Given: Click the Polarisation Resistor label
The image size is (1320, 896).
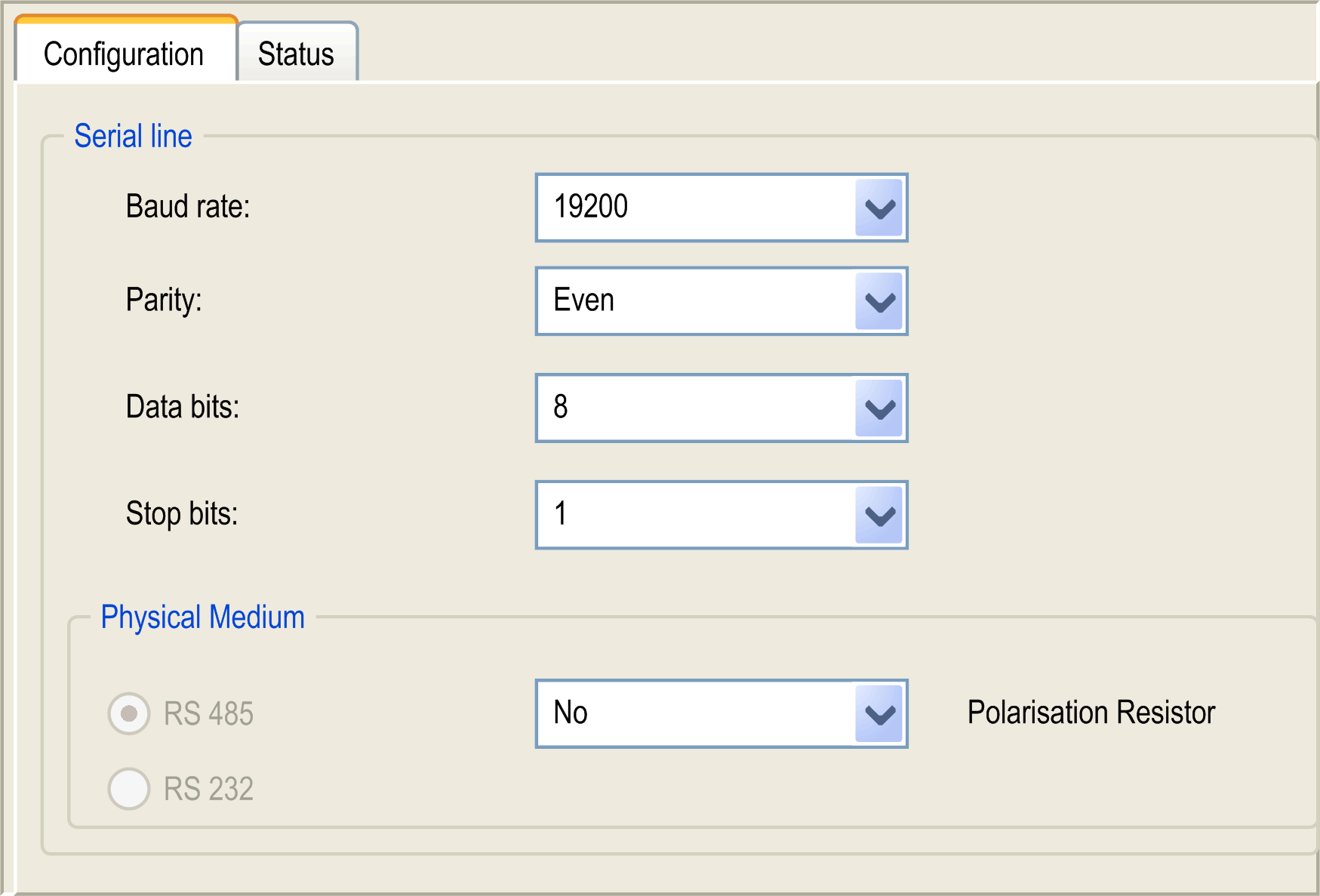Looking at the screenshot, I should click(1091, 713).
